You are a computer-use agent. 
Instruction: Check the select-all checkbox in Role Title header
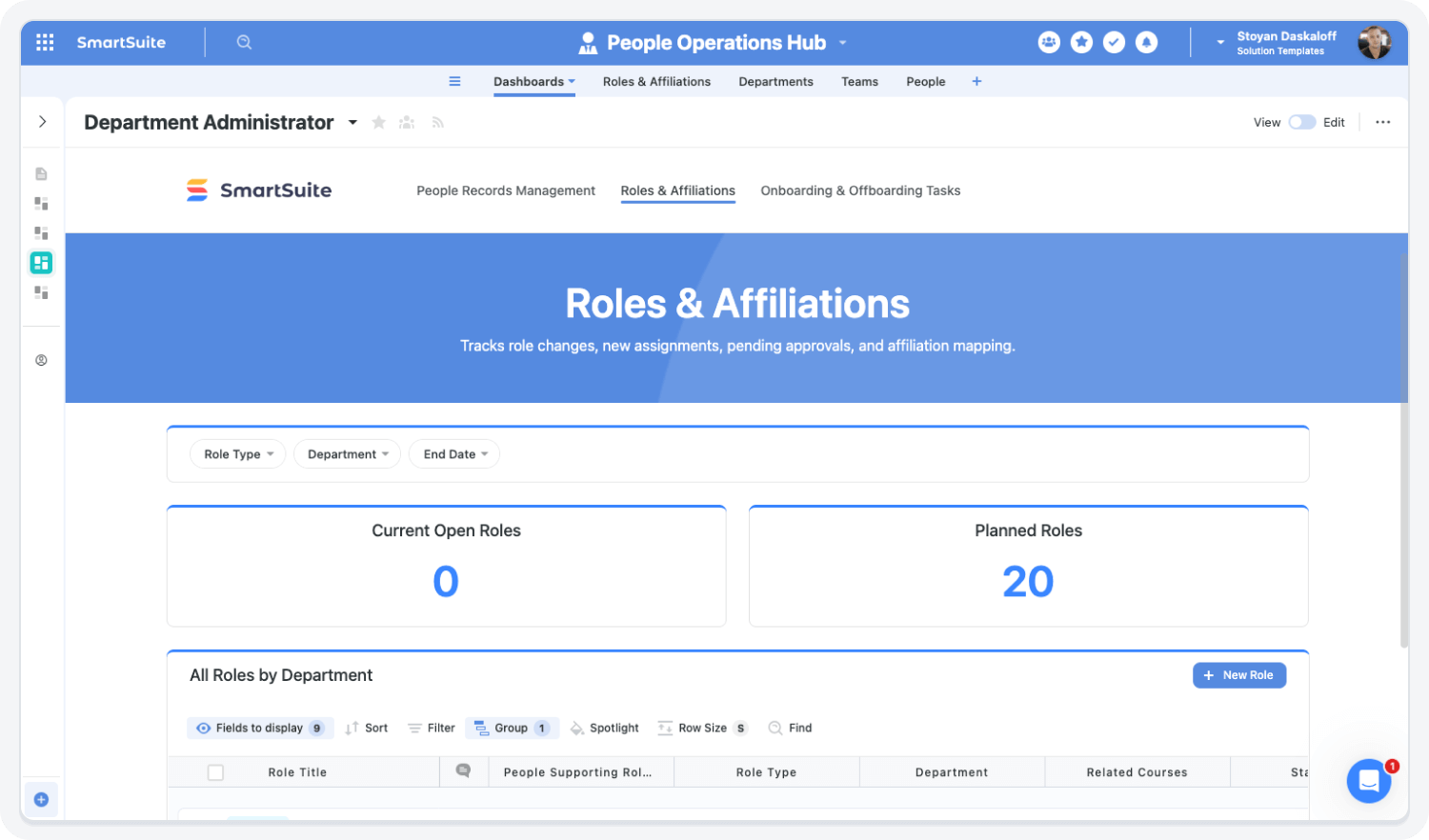point(215,772)
